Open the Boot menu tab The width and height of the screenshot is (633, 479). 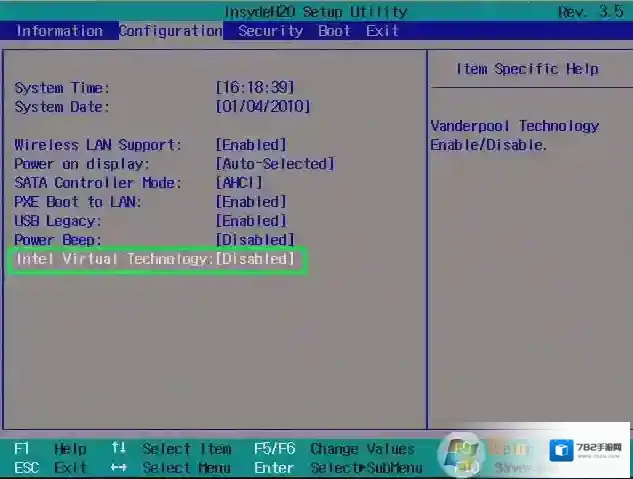coord(334,31)
